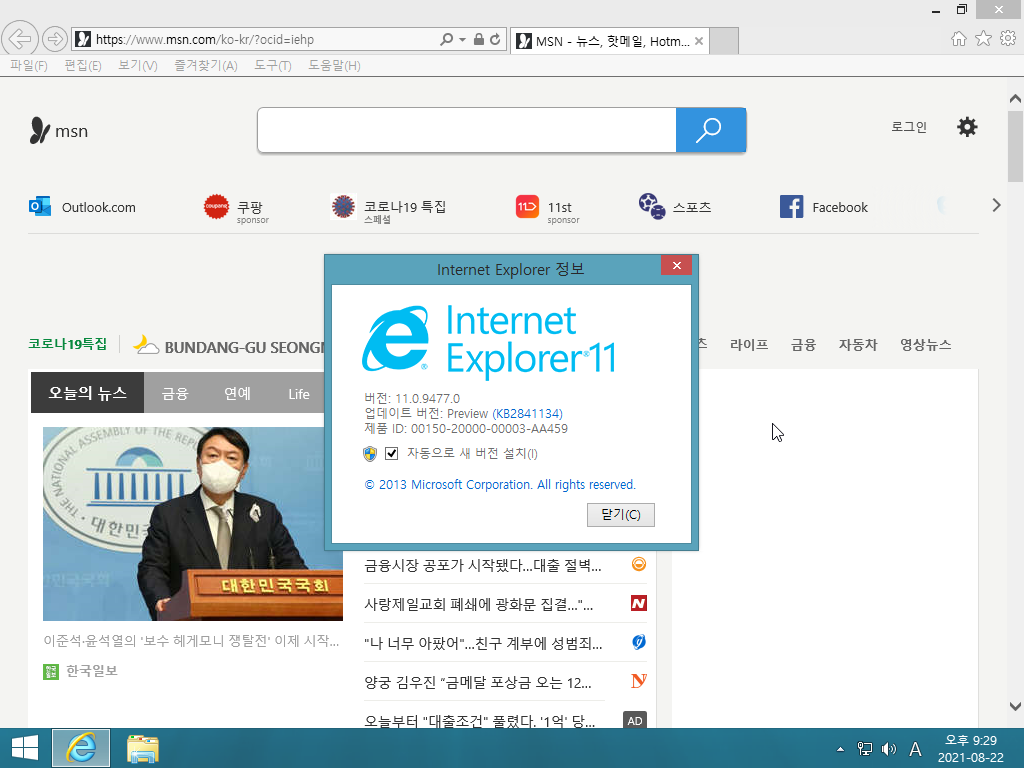Open the 편집(E) menu

click(83, 65)
